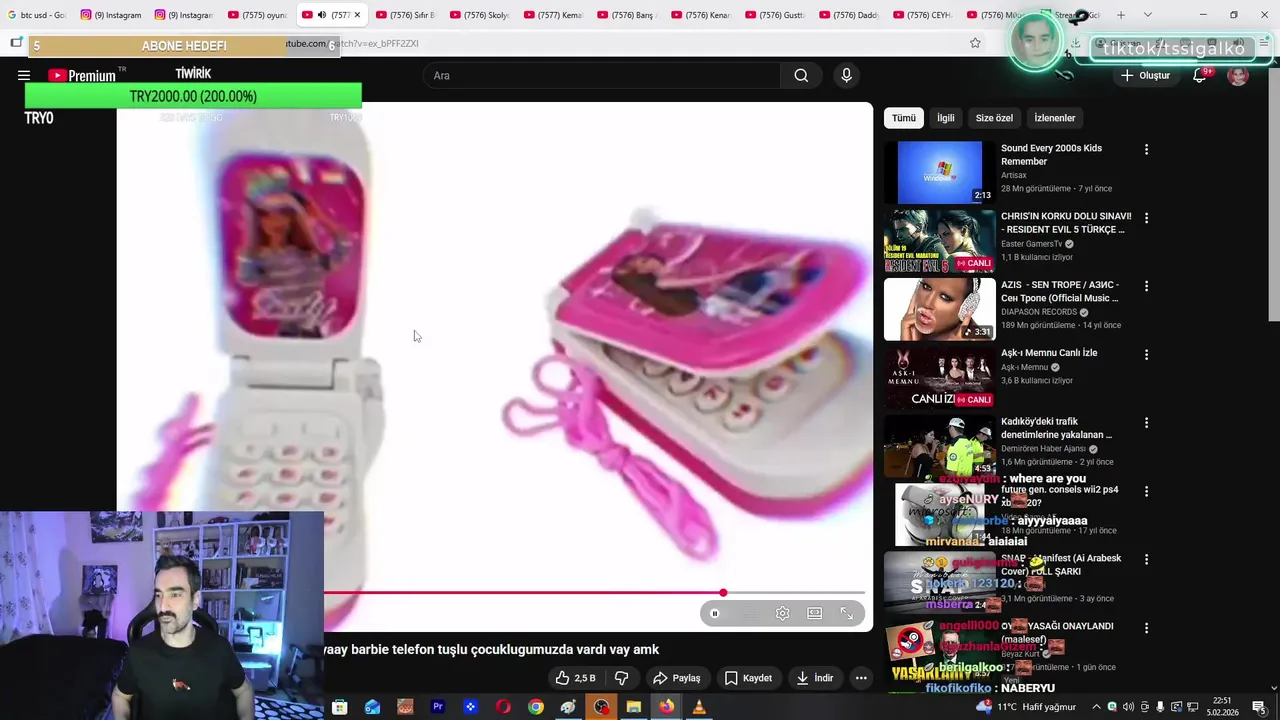The width and height of the screenshot is (1280, 720).
Task: Open options for AZIS Sen Trope video
Action: tap(1146, 286)
